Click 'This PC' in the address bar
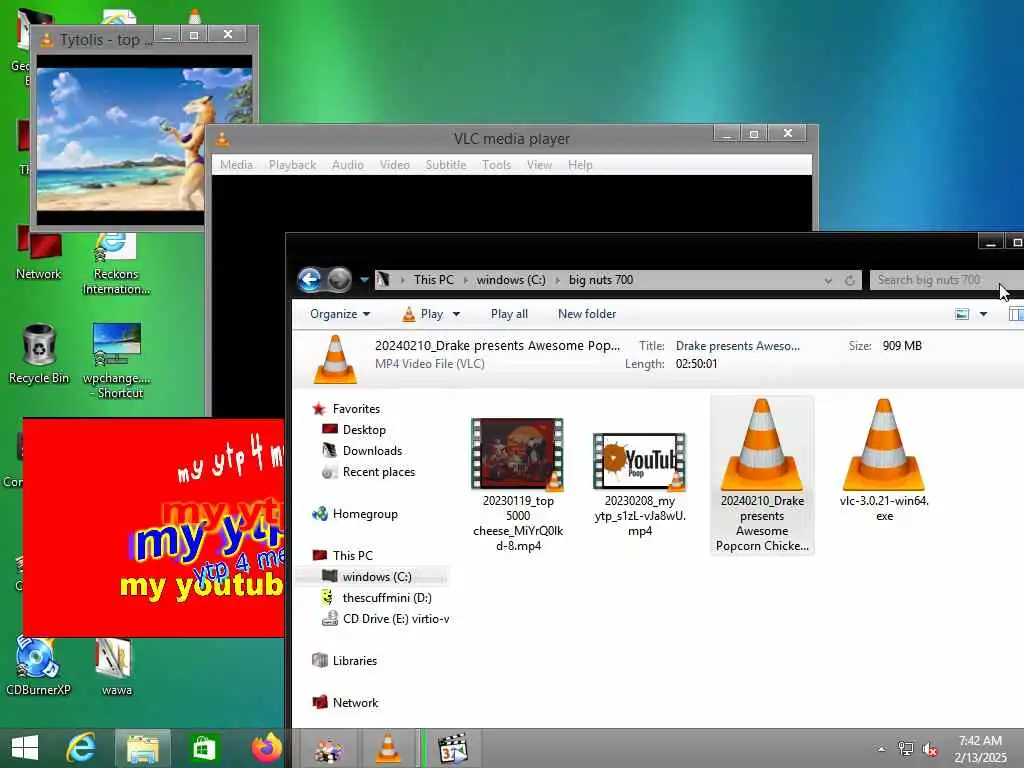The width and height of the screenshot is (1024, 768). tap(434, 280)
